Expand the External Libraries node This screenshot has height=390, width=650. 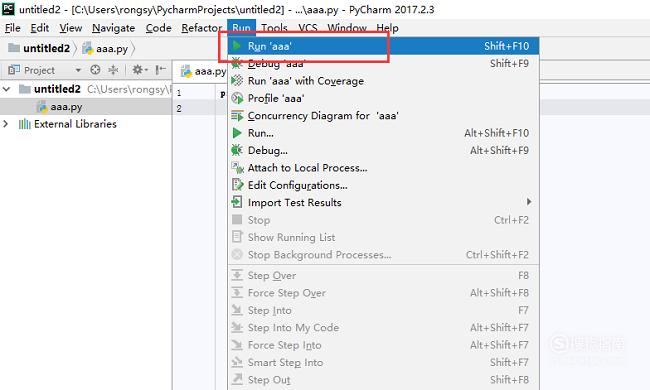click(x=5, y=124)
